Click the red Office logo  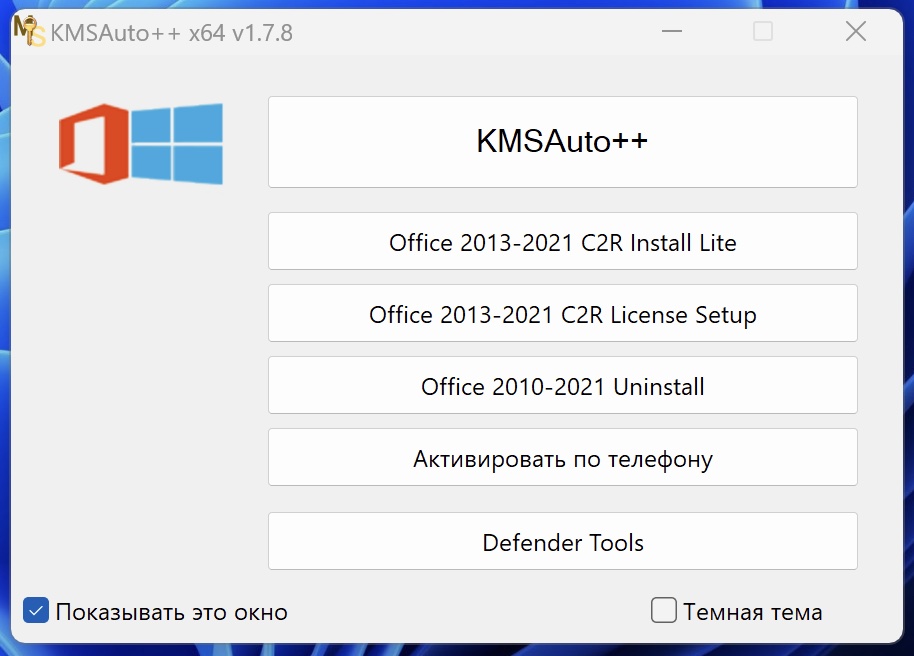click(93, 143)
